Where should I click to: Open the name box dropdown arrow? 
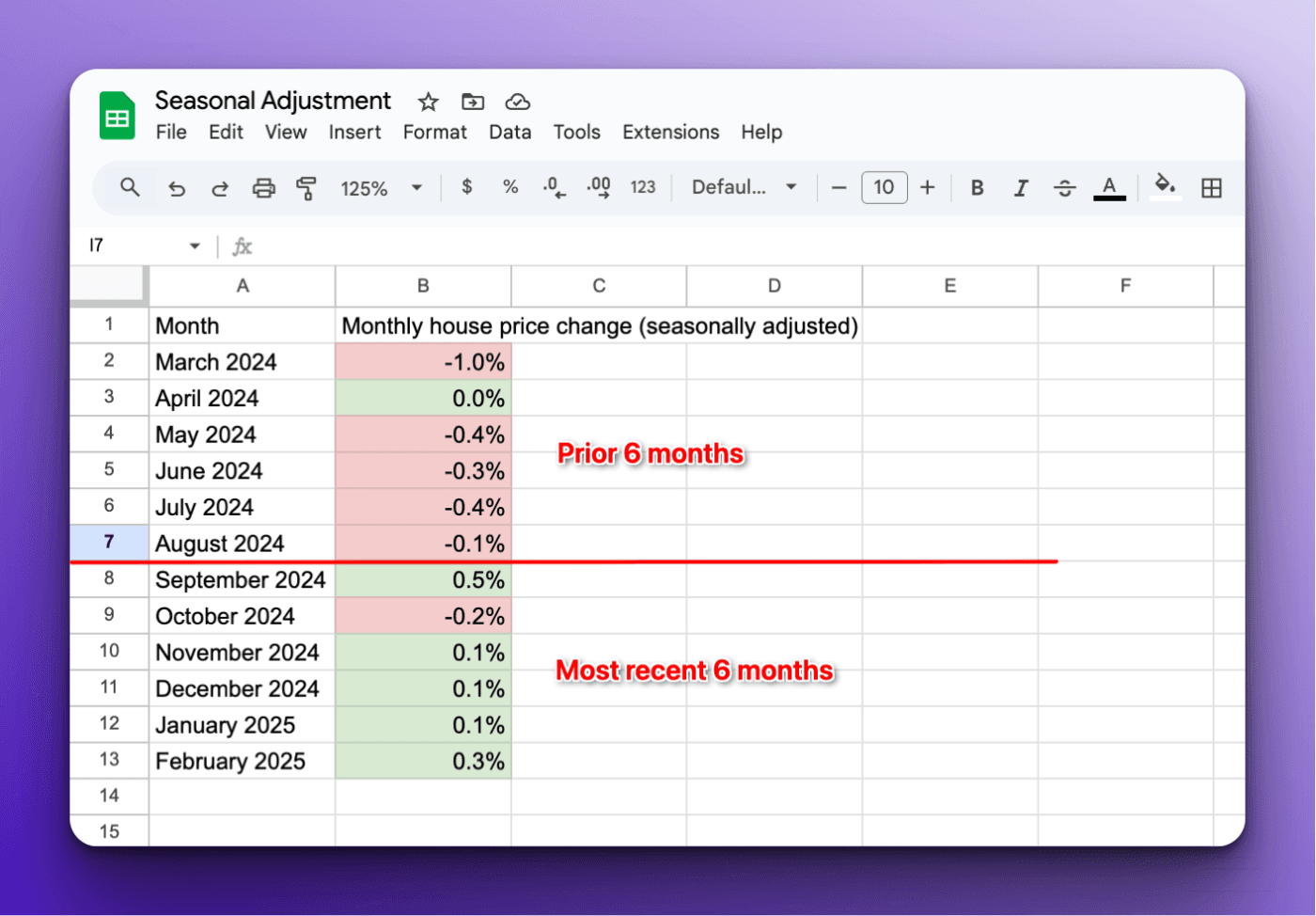point(195,246)
